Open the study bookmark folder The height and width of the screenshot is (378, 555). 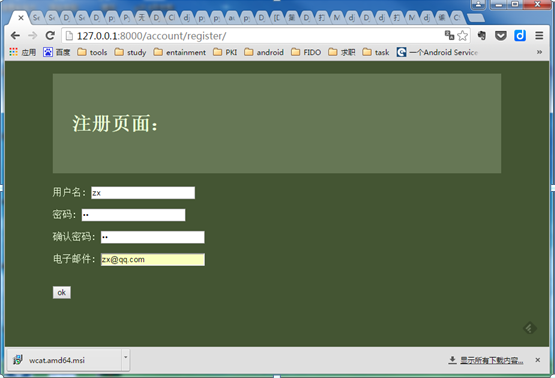pyautogui.click(x=131, y=52)
